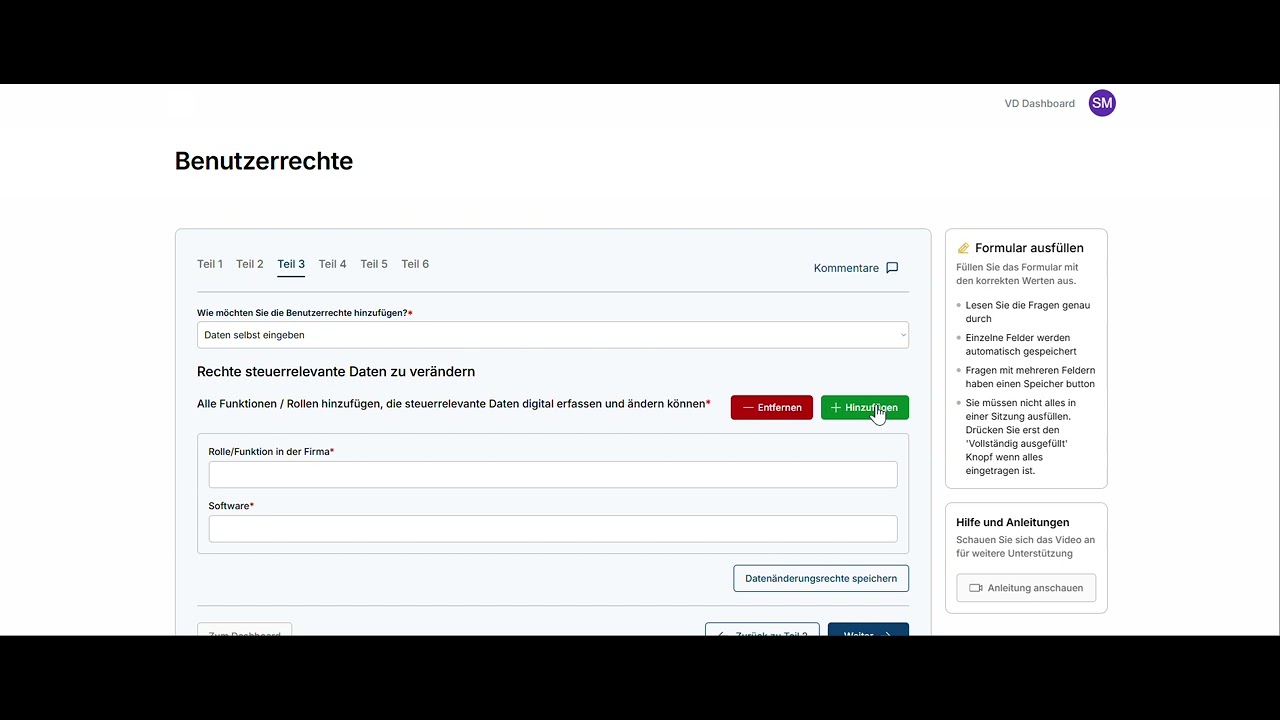This screenshot has width=1280, height=720.
Task: Click the Hilfe und Anleitungen heading
Action: (x=1012, y=522)
